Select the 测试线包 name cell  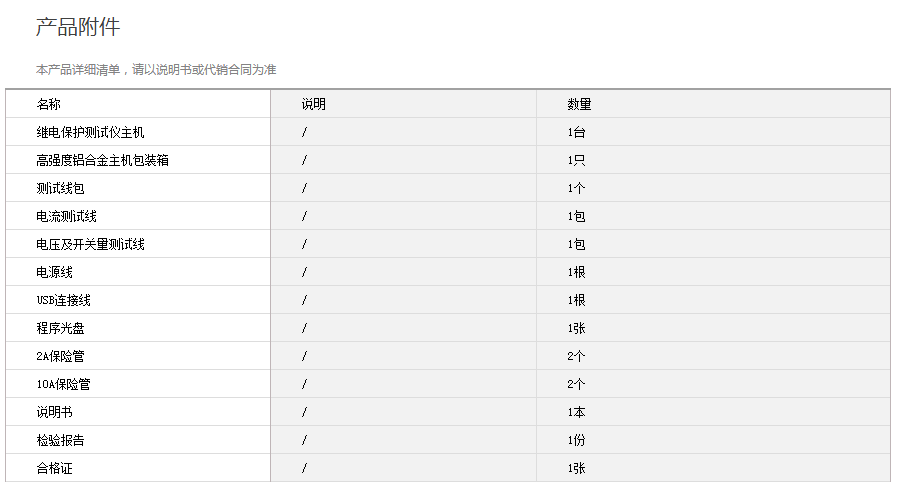[60, 188]
